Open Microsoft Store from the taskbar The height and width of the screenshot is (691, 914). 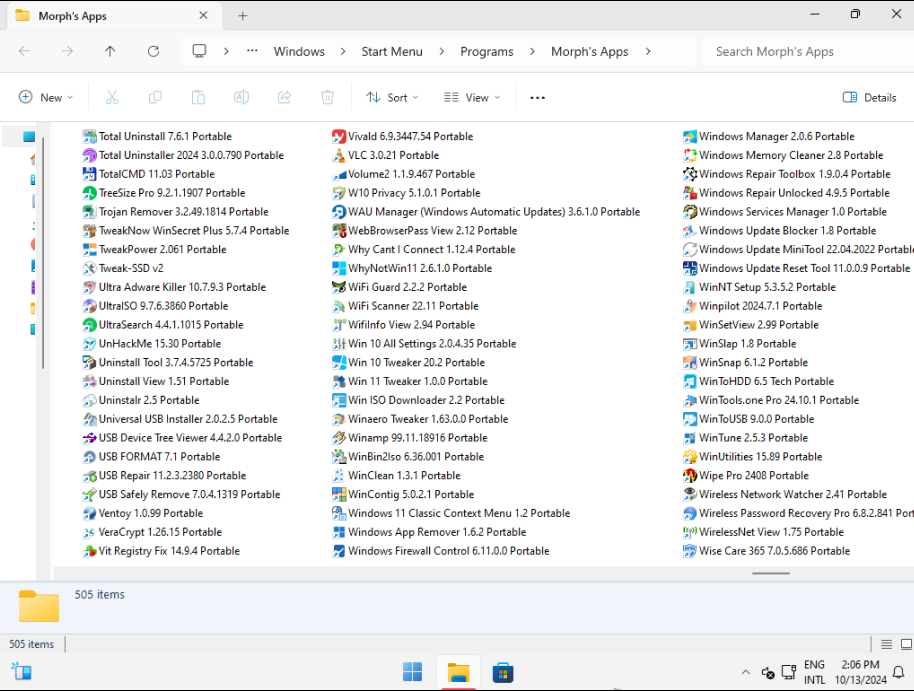click(x=502, y=672)
